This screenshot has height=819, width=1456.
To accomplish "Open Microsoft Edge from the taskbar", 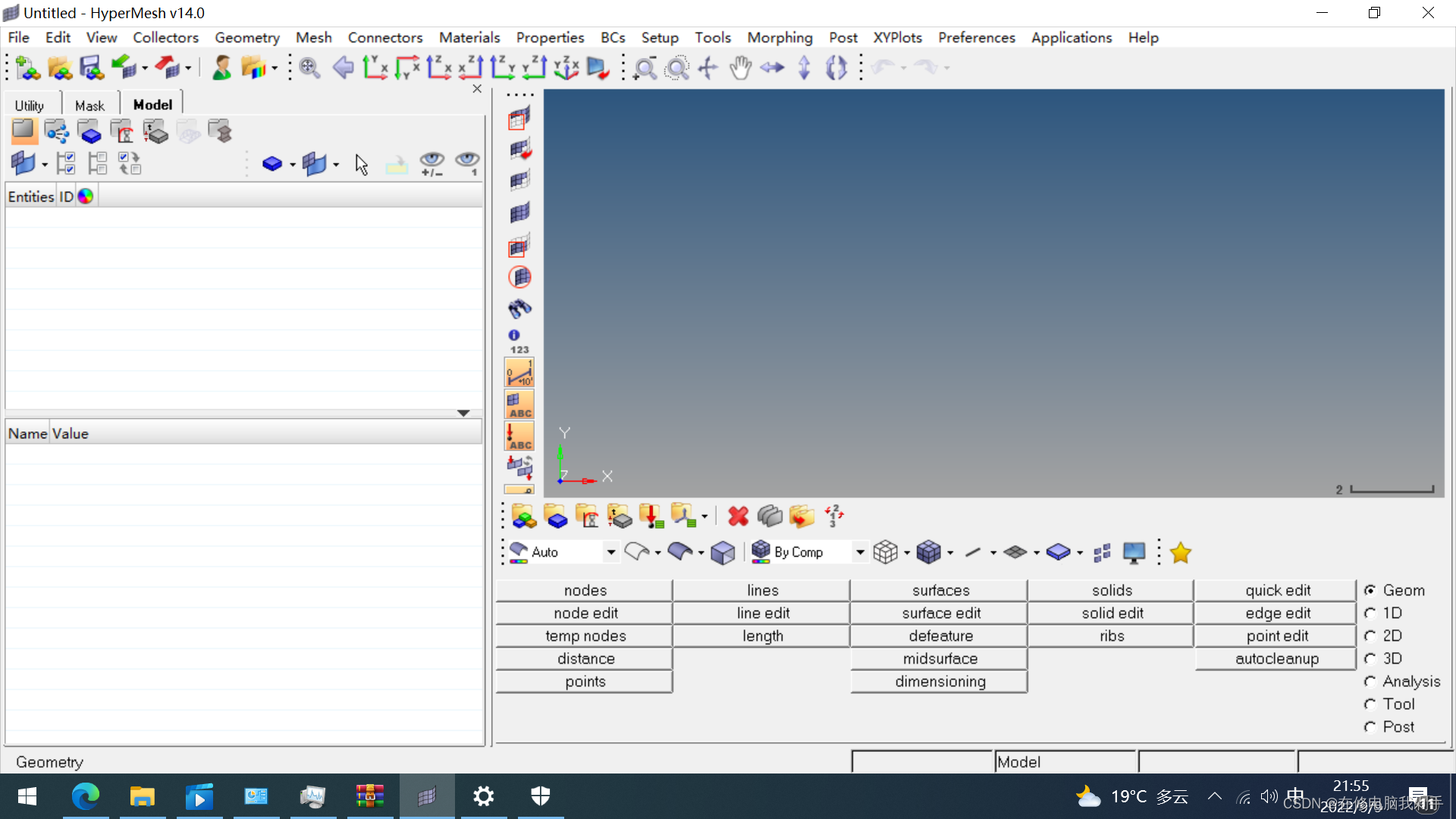I will click(85, 796).
